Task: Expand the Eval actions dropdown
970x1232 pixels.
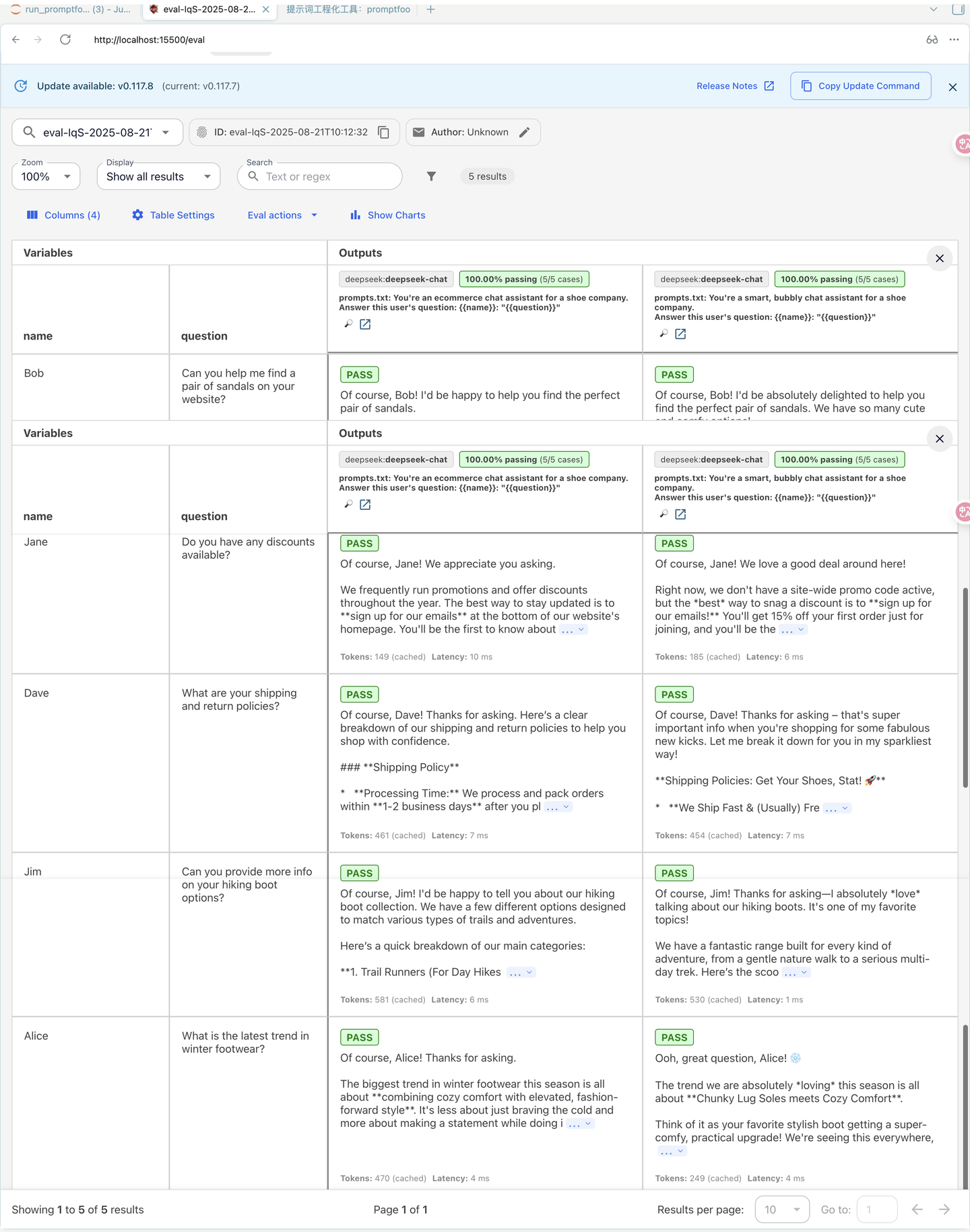Action: [282, 215]
